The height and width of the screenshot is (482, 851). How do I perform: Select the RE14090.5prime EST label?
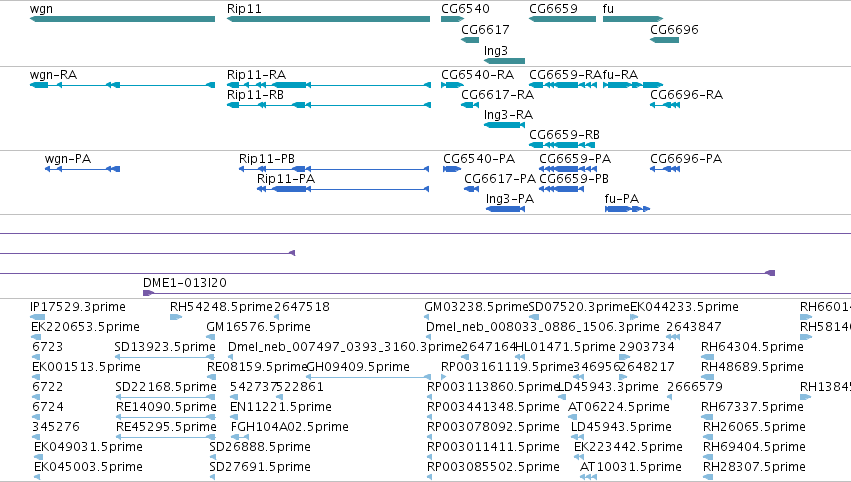[167, 408]
